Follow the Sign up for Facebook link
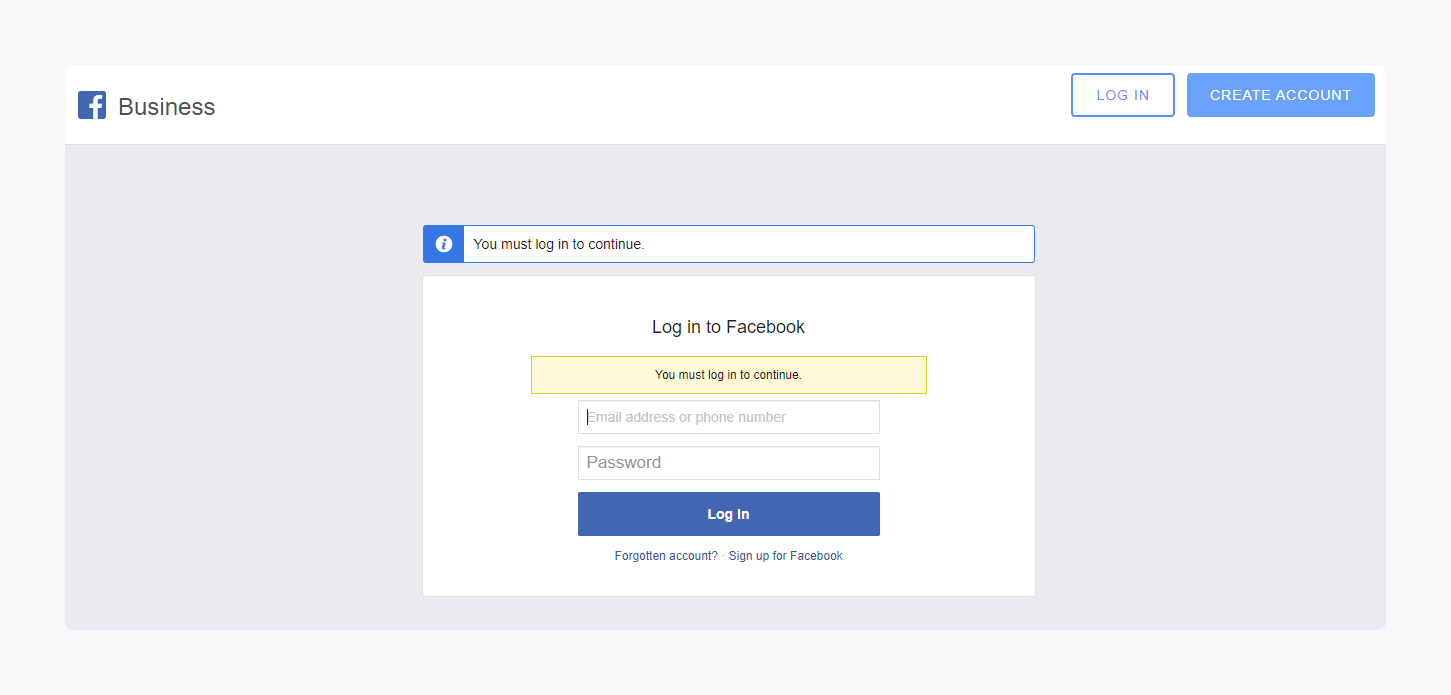This screenshot has height=695, width=1451. [x=785, y=556]
